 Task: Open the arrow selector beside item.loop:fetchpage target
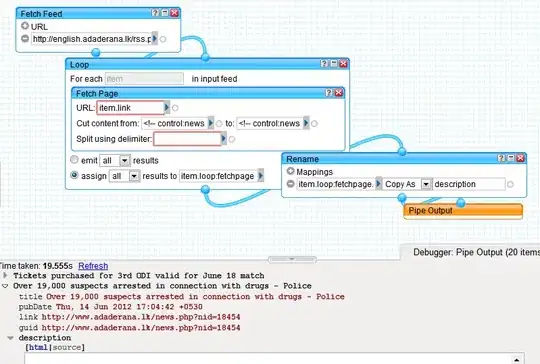tap(261, 176)
